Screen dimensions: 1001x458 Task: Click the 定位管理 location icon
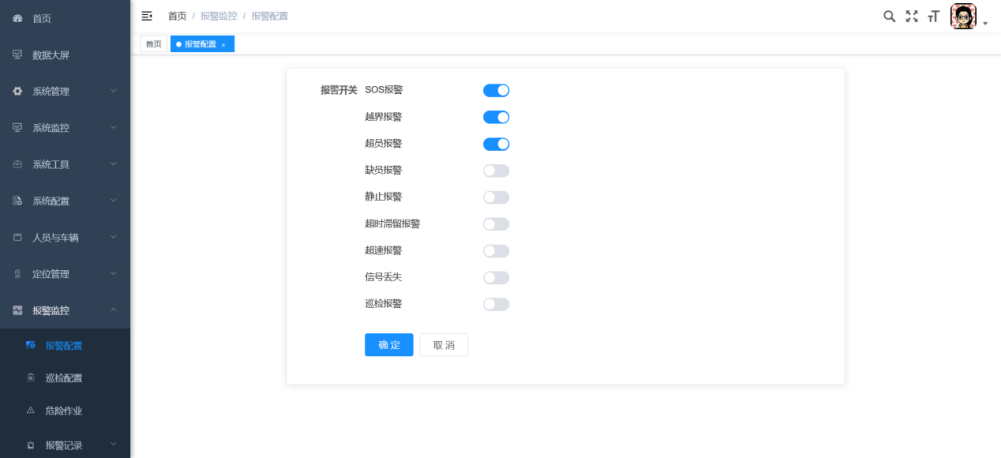pyautogui.click(x=18, y=273)
